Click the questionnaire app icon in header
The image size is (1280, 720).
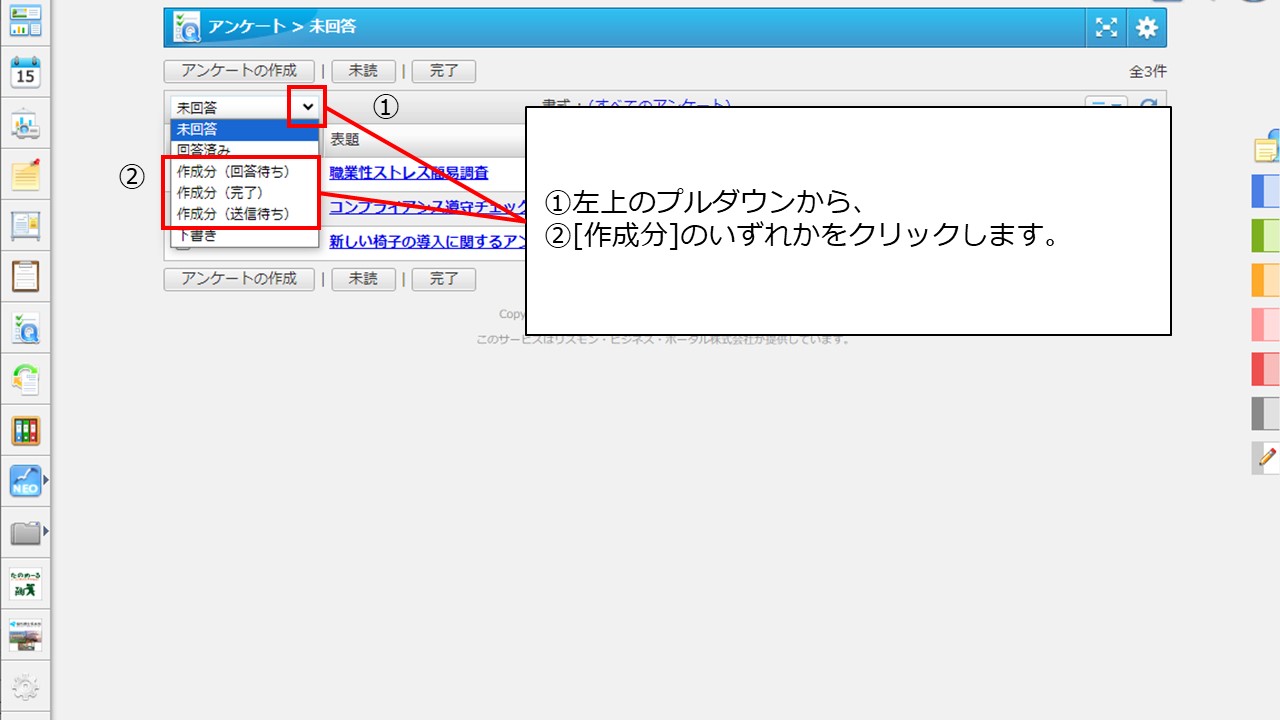coord(186,28)
